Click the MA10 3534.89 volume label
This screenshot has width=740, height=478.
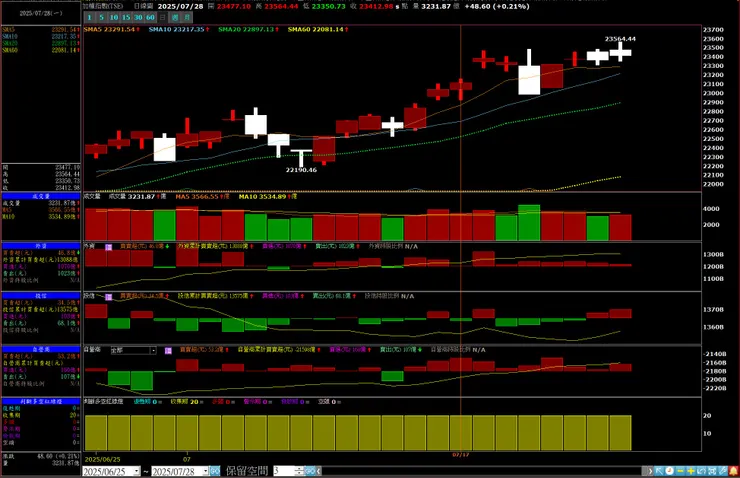tap(268, 196)
